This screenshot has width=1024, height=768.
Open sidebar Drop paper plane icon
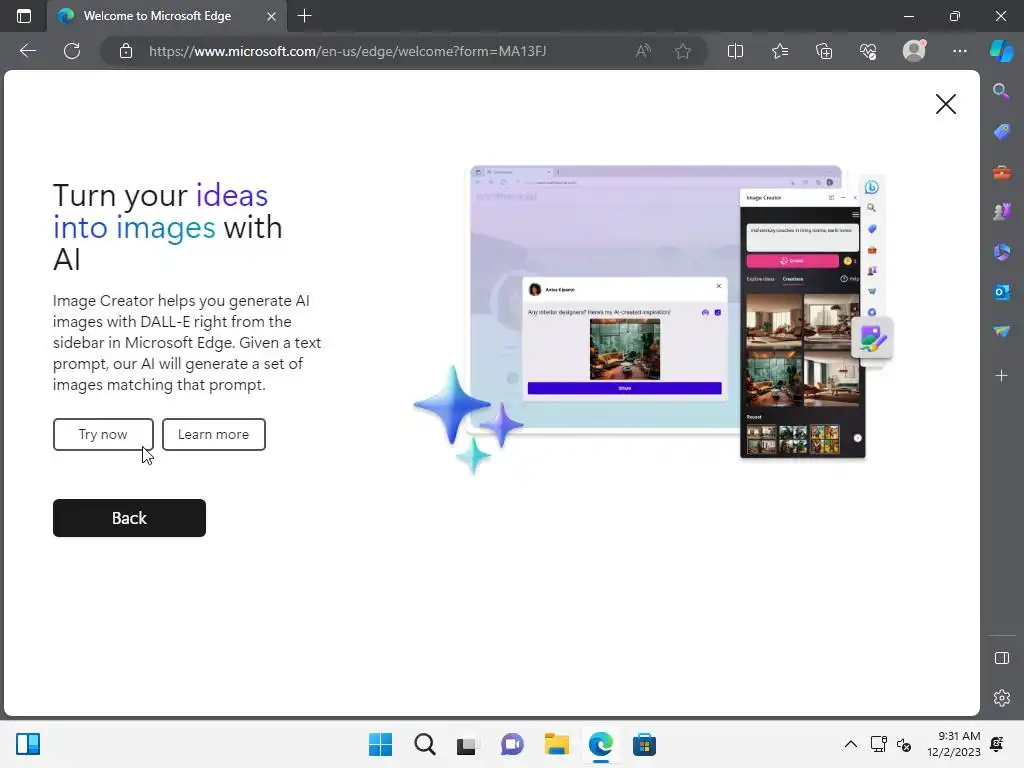(1002, 332)
